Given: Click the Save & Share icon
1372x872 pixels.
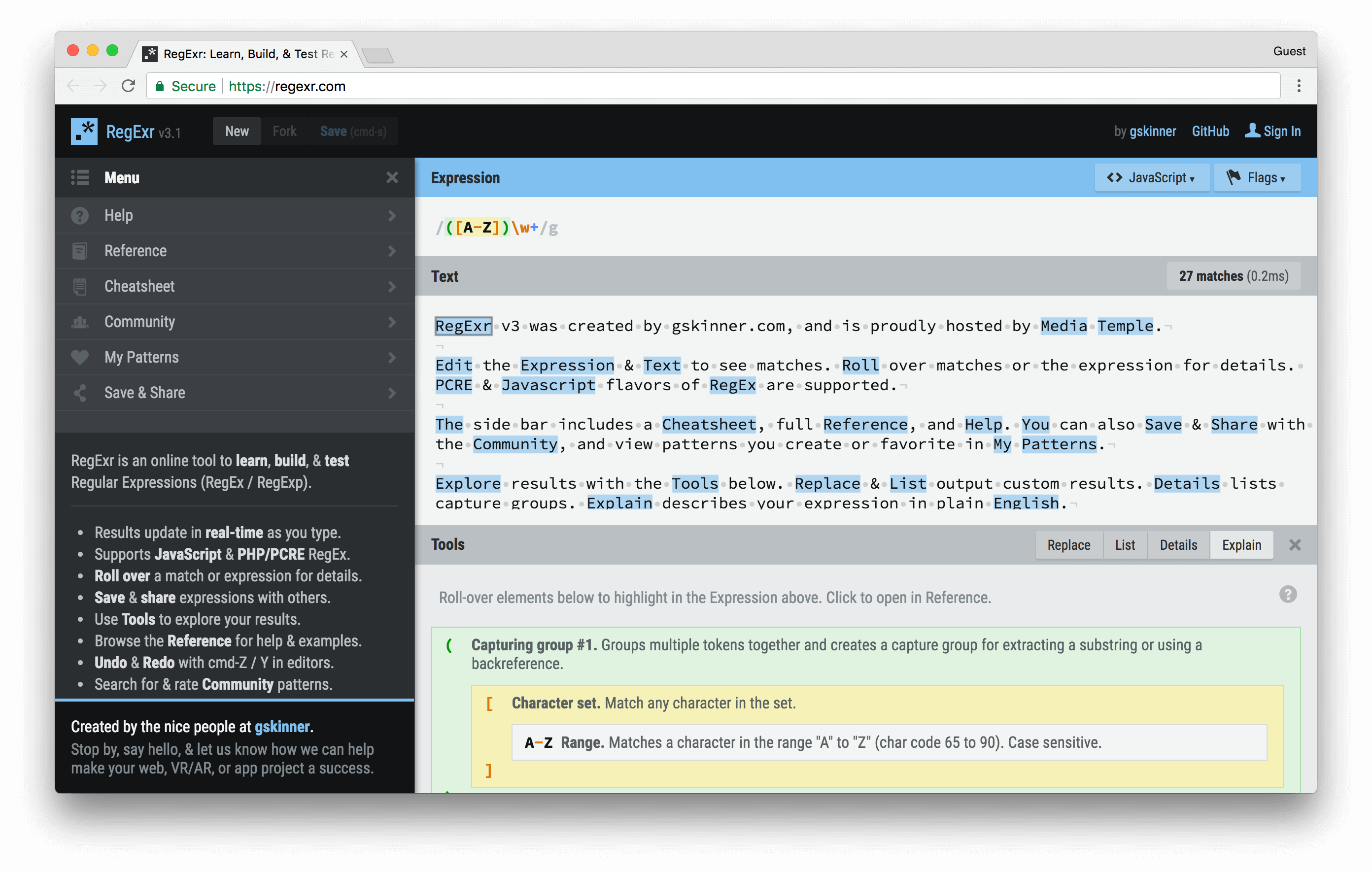Looking at the screenshot, I should point(80,393).
